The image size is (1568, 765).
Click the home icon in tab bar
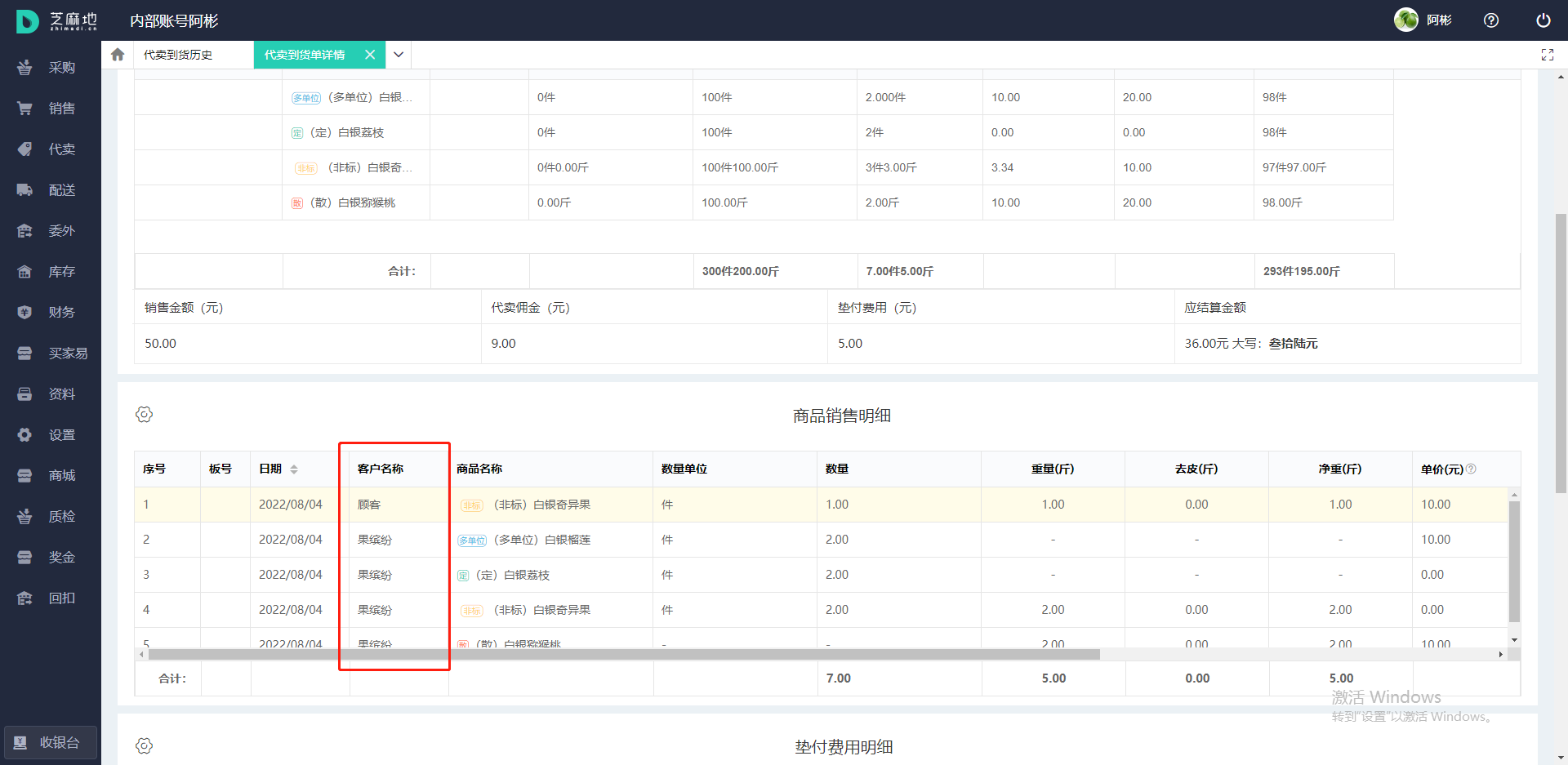coord(118,55)
